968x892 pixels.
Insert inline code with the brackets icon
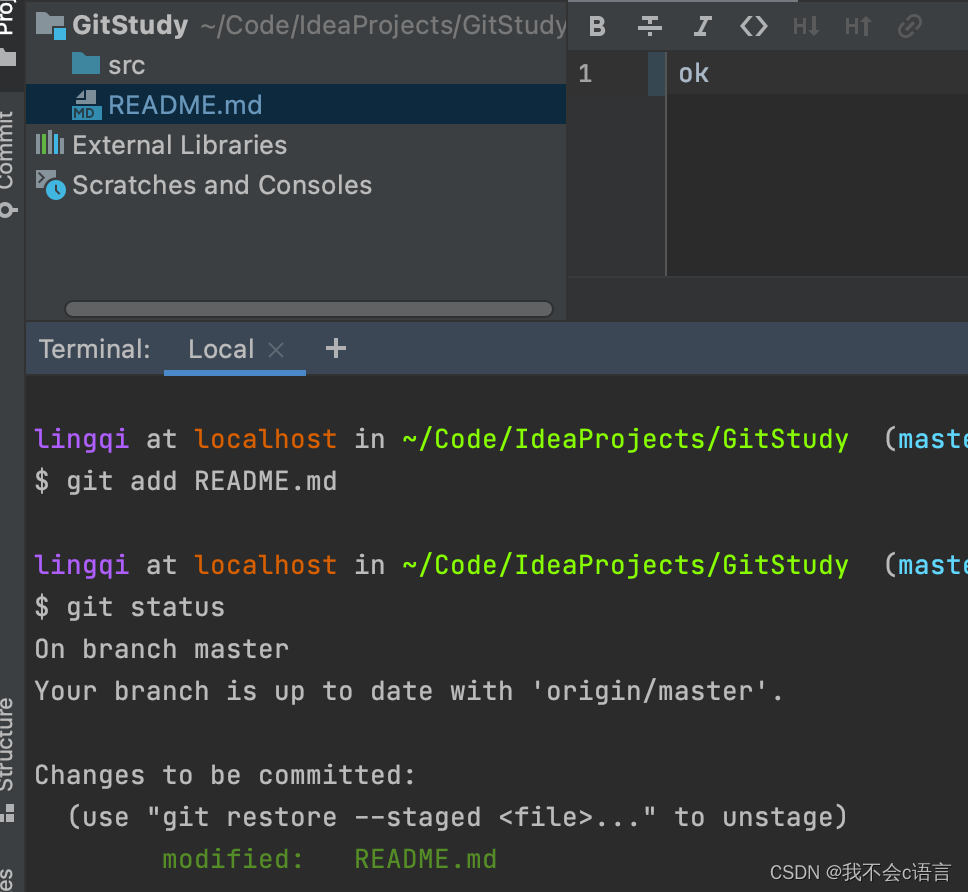point(753,26)
